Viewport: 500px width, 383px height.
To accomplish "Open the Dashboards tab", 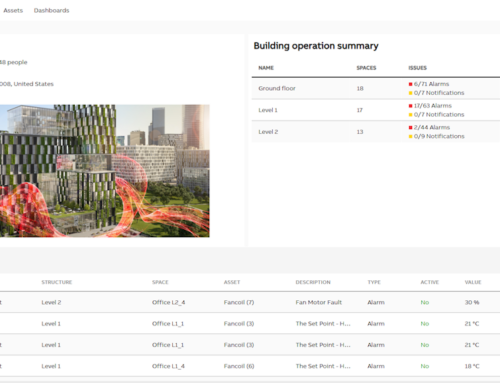I will [x=51, y=10].
